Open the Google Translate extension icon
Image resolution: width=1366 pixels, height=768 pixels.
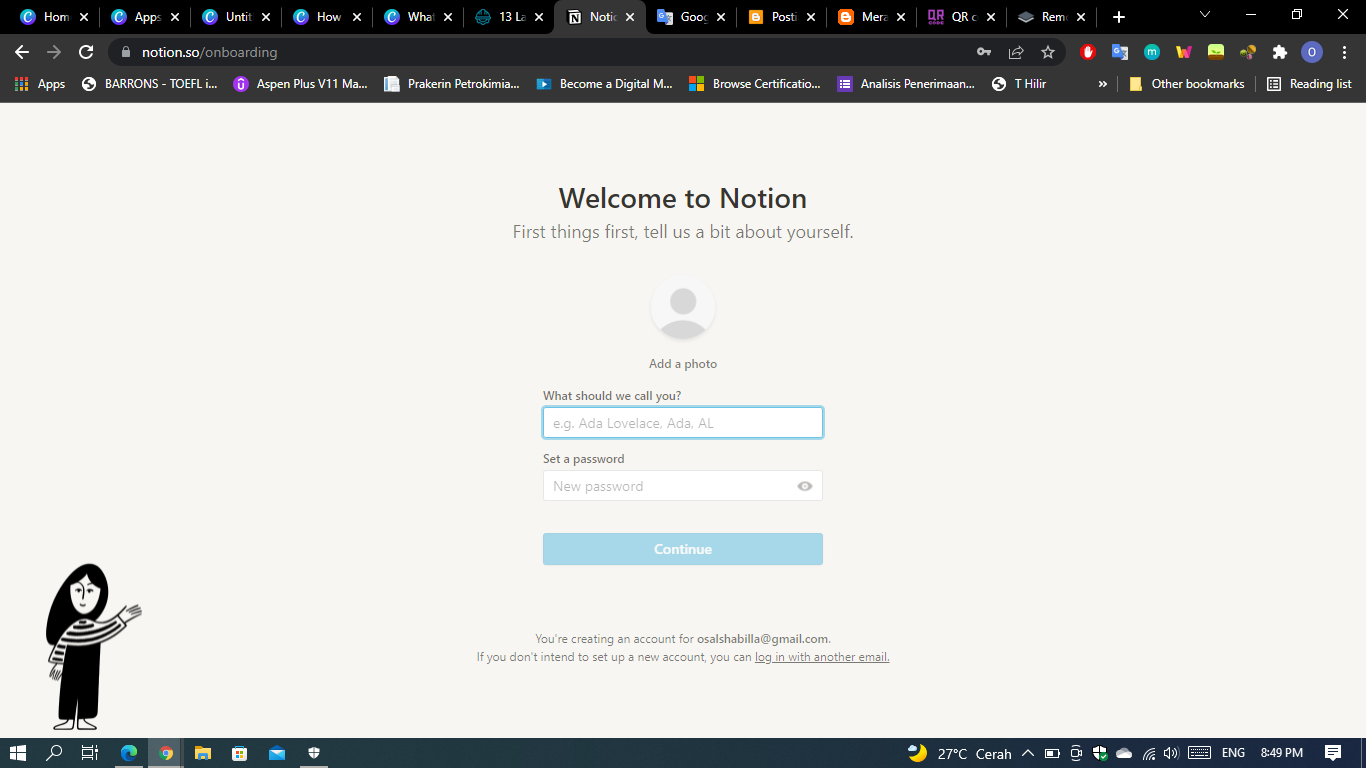point(1120,52)
